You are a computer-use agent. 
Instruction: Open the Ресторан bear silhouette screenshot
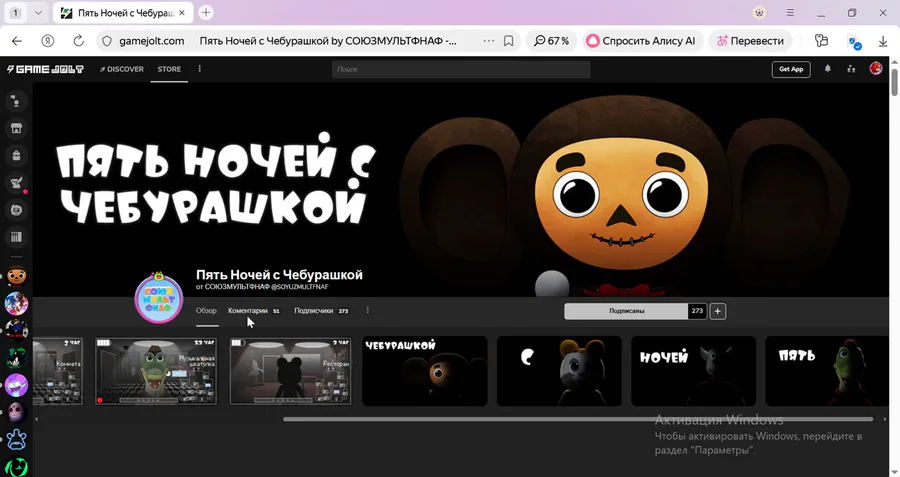tap(290, 371)
